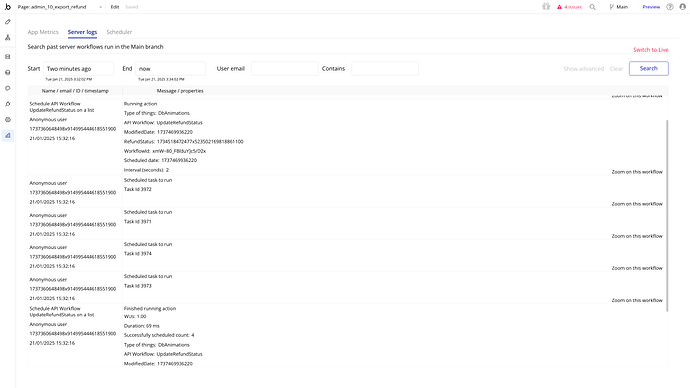Focus the User email input field
The width and height of the screenshot is (690, 388).
(x=285, y=69)
